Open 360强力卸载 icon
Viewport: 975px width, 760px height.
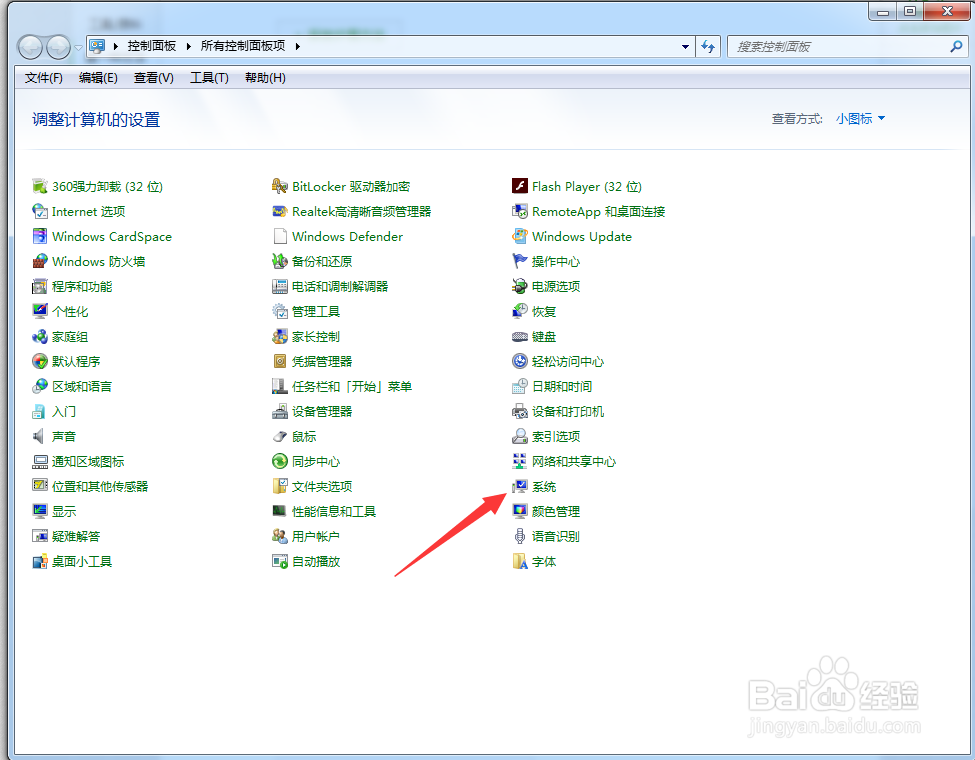pyautogui.click(x=40, y=186)
